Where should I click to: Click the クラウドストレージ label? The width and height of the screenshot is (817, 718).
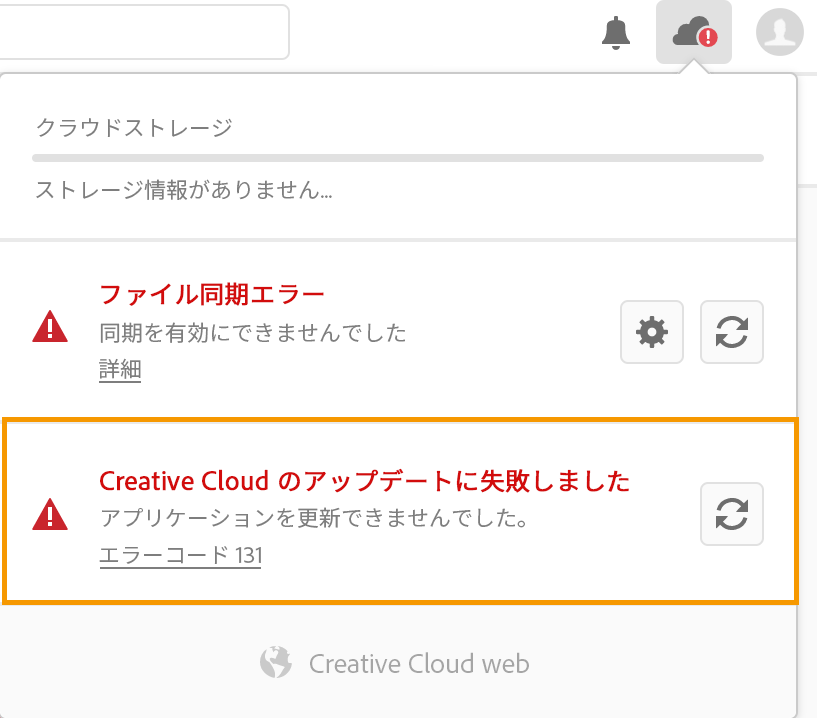coord(134,128)
